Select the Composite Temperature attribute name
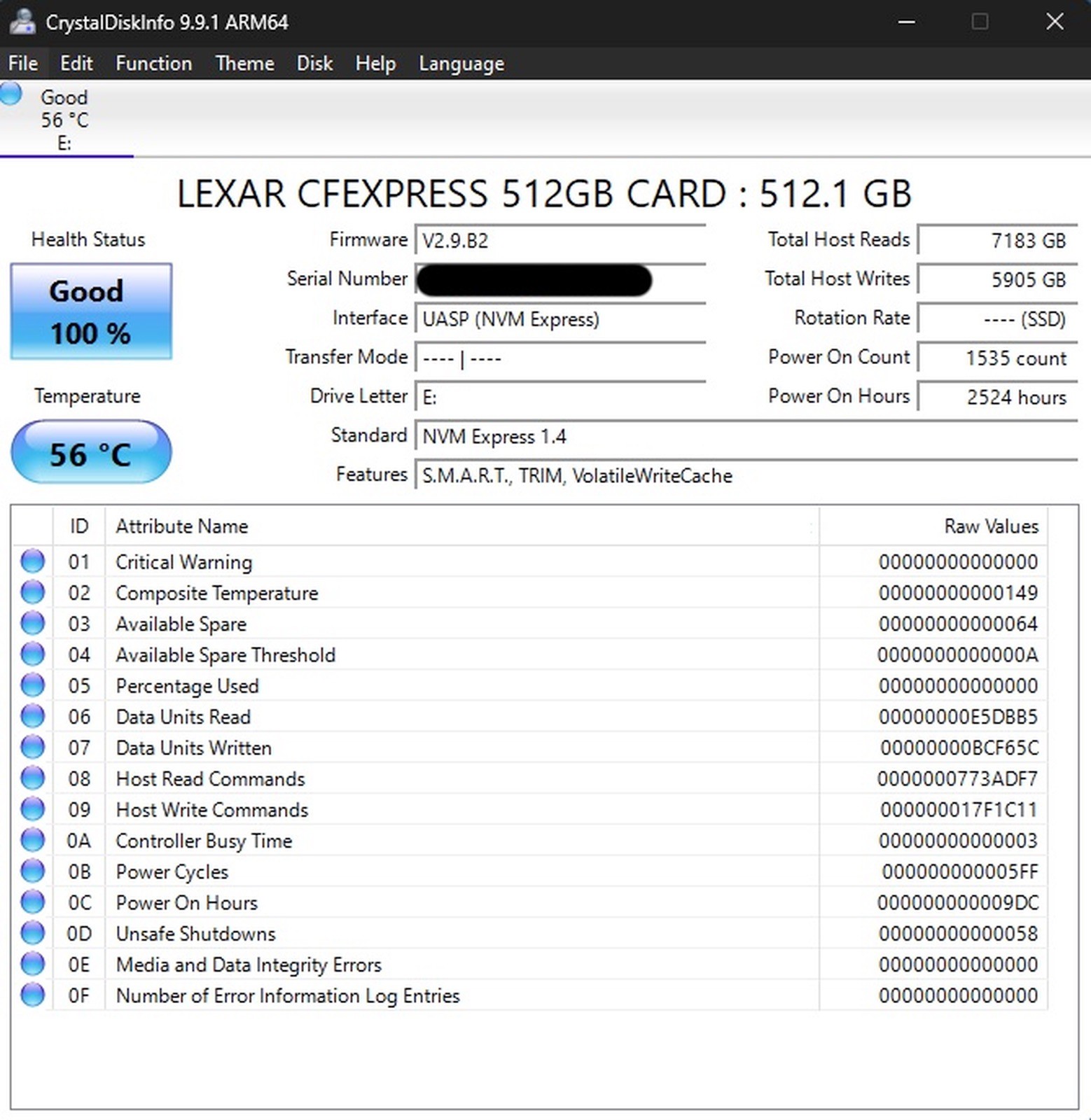Screen dimensions: 1091x1120 pos(216,593)
